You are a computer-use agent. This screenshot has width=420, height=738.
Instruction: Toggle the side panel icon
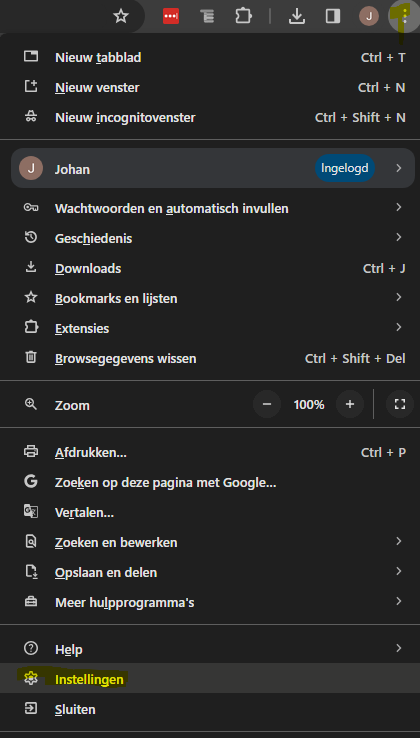pyautogui.click(x=333, y=16)
